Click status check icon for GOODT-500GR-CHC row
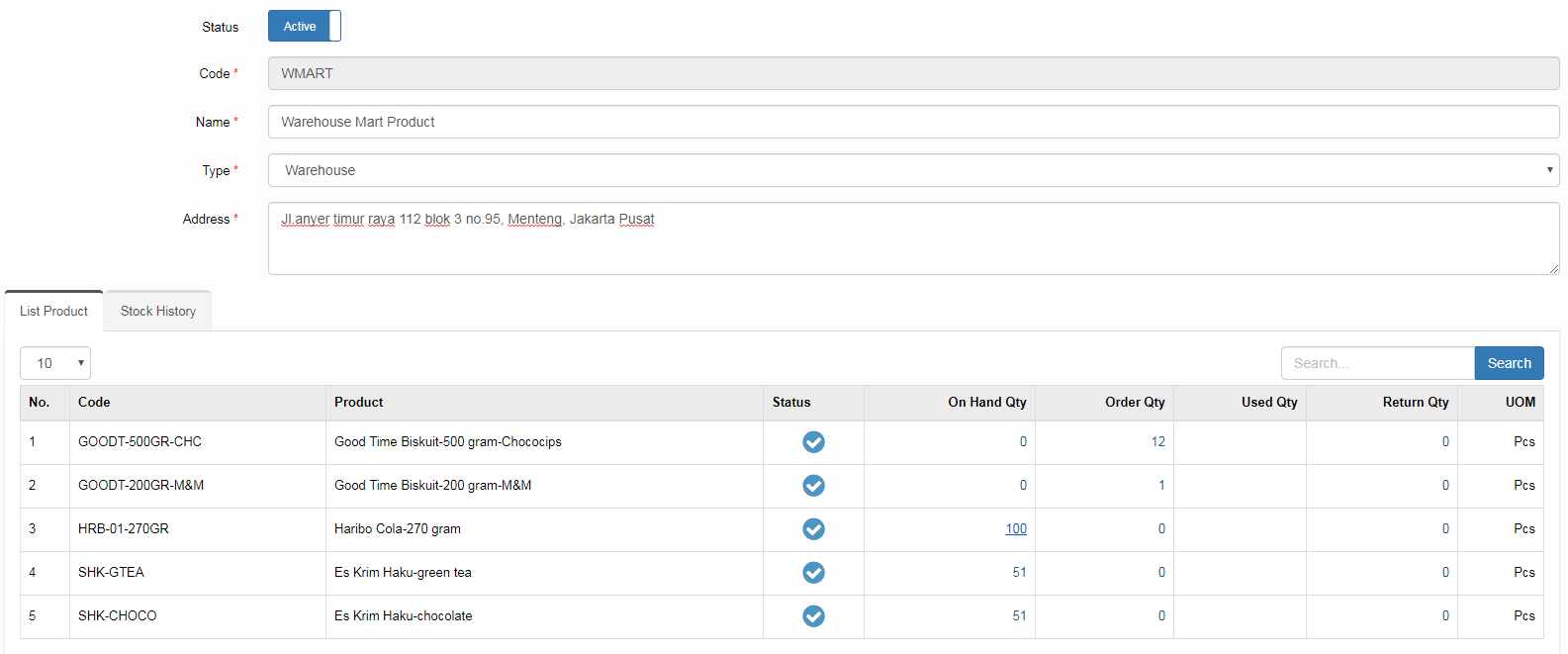The width and height of the screenshot is (1568, 654). [x=813, y=442]
